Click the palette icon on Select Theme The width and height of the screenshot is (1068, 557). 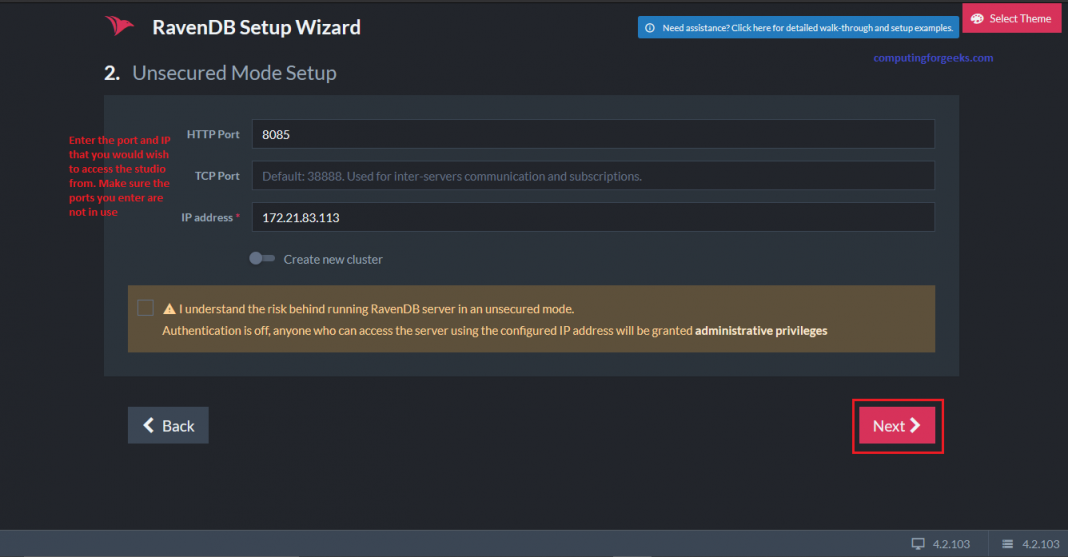[x=977, y=19]
